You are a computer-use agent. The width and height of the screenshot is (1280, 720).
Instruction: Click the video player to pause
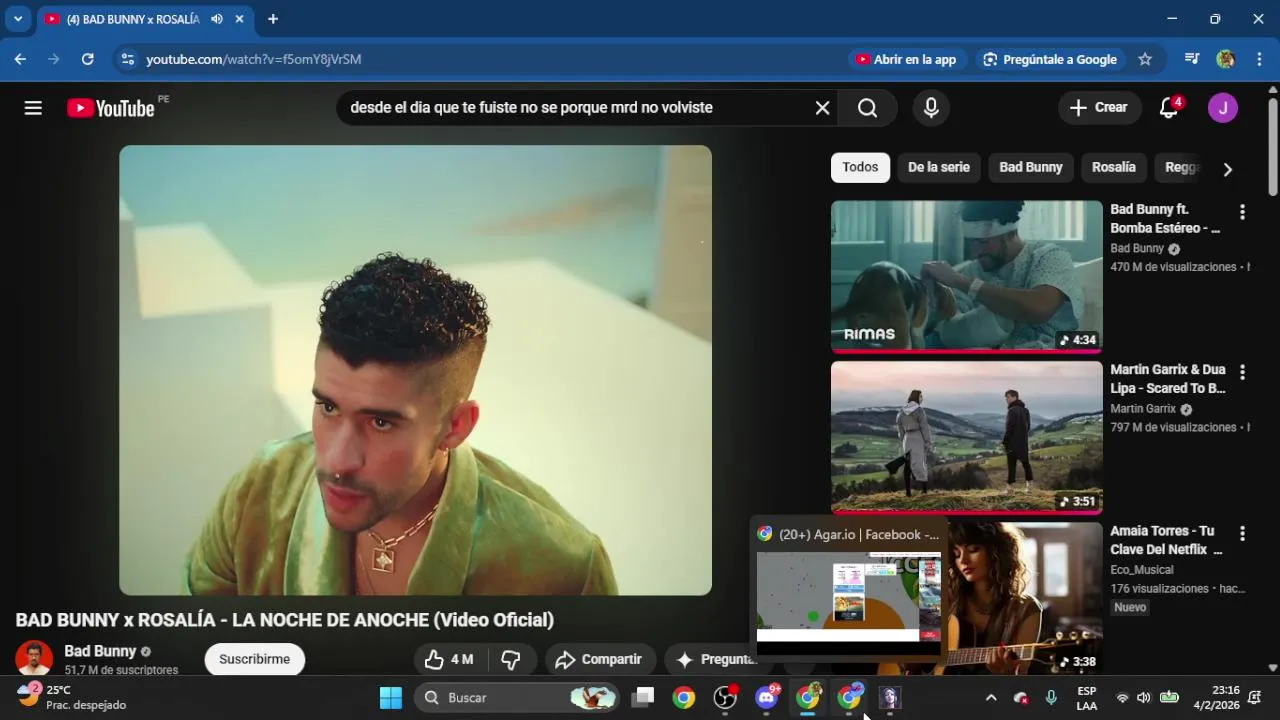[415, 370]
